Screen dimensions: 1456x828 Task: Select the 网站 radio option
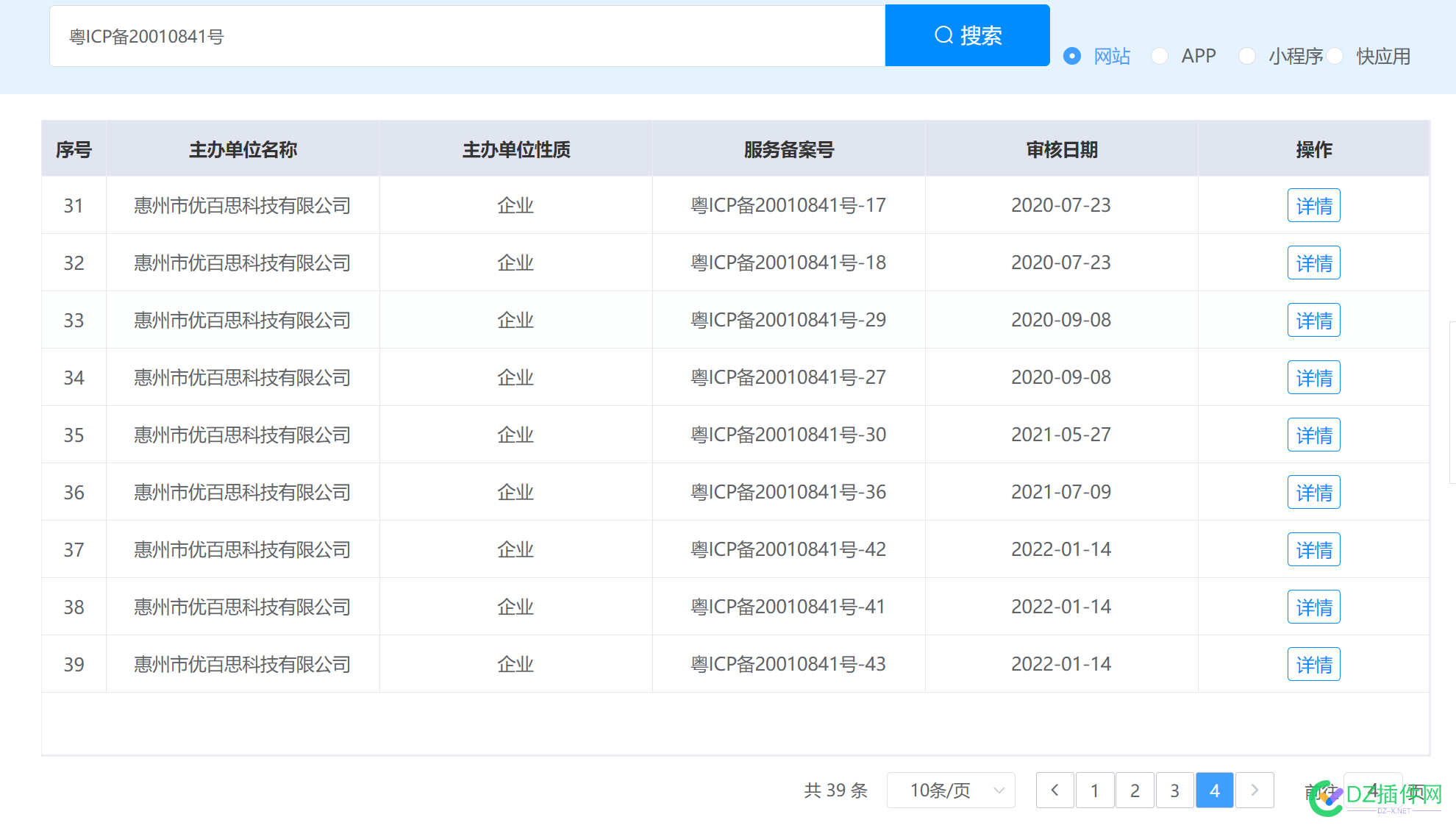pos(1096,56)
